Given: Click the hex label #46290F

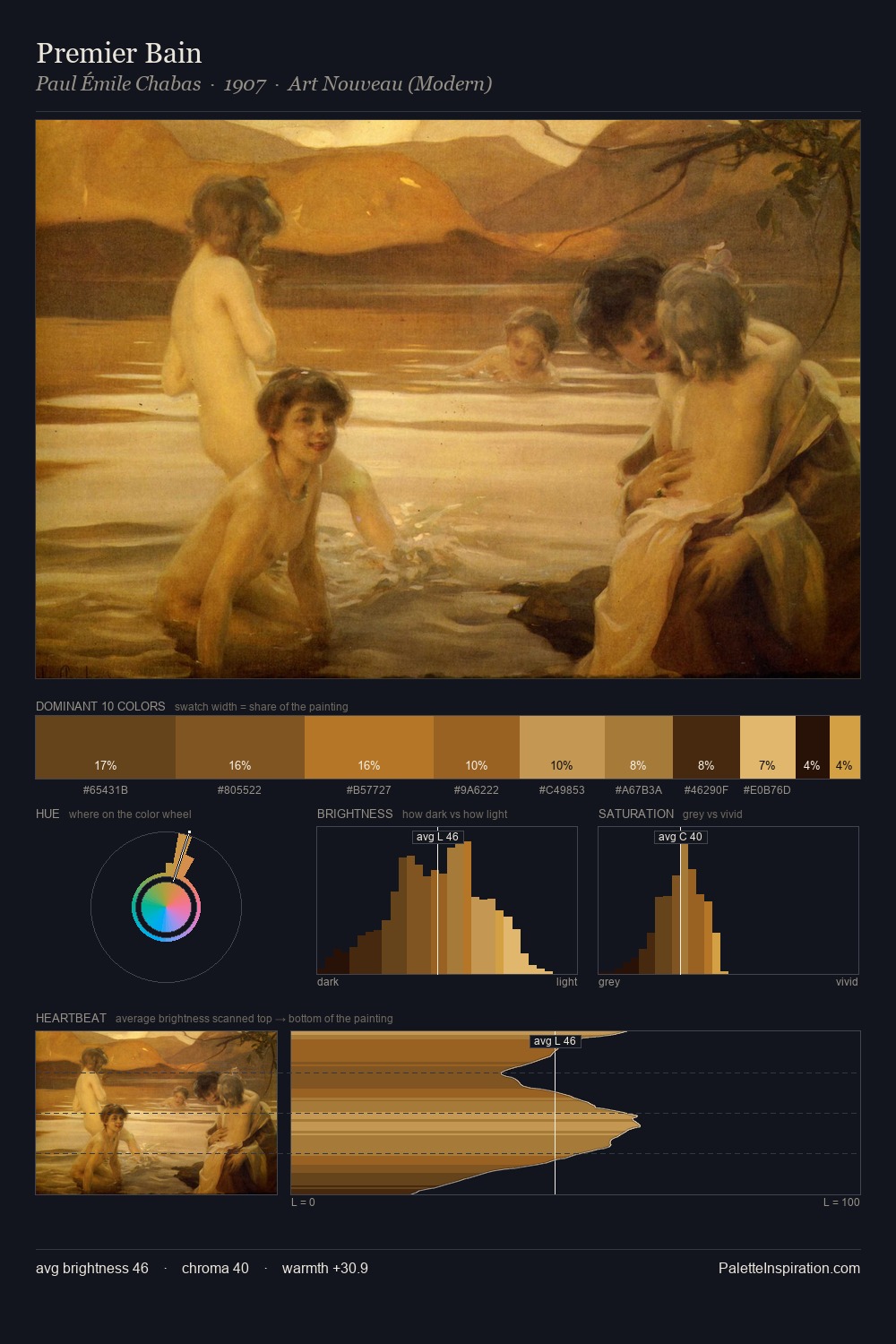Looking at the screenshot, I should click(x=706, y=790).
